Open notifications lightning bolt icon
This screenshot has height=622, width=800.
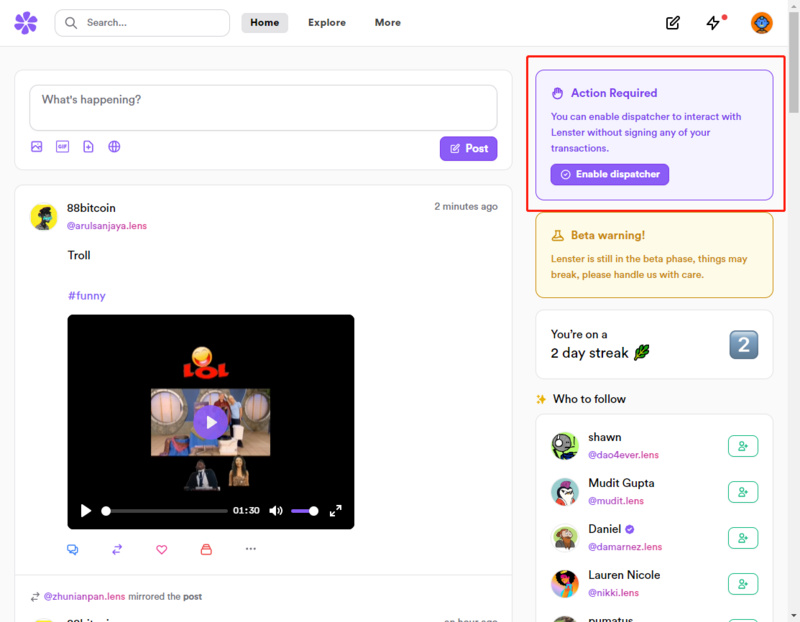(713, 23)
